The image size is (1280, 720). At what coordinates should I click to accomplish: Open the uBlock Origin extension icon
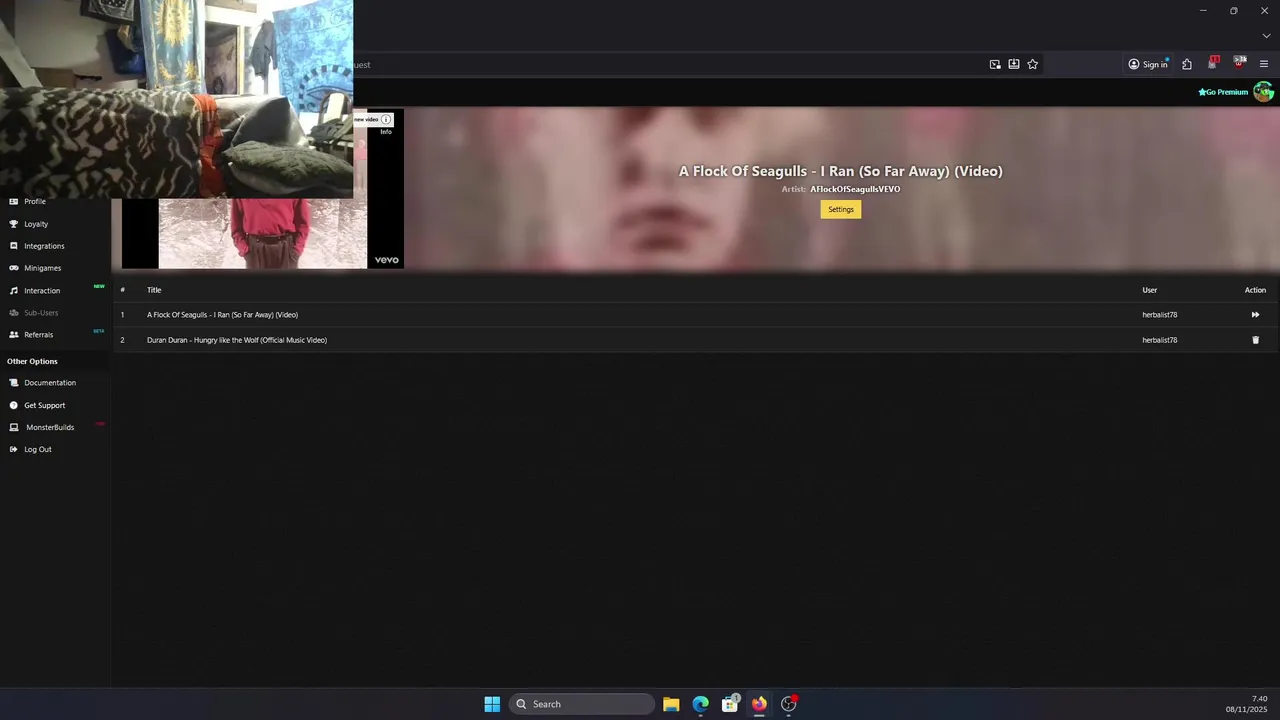1240,63
